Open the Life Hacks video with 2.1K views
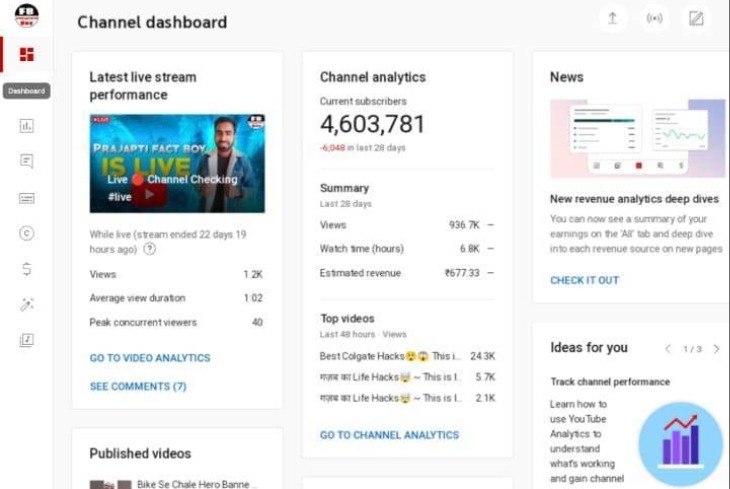 [x=407, y=398]
